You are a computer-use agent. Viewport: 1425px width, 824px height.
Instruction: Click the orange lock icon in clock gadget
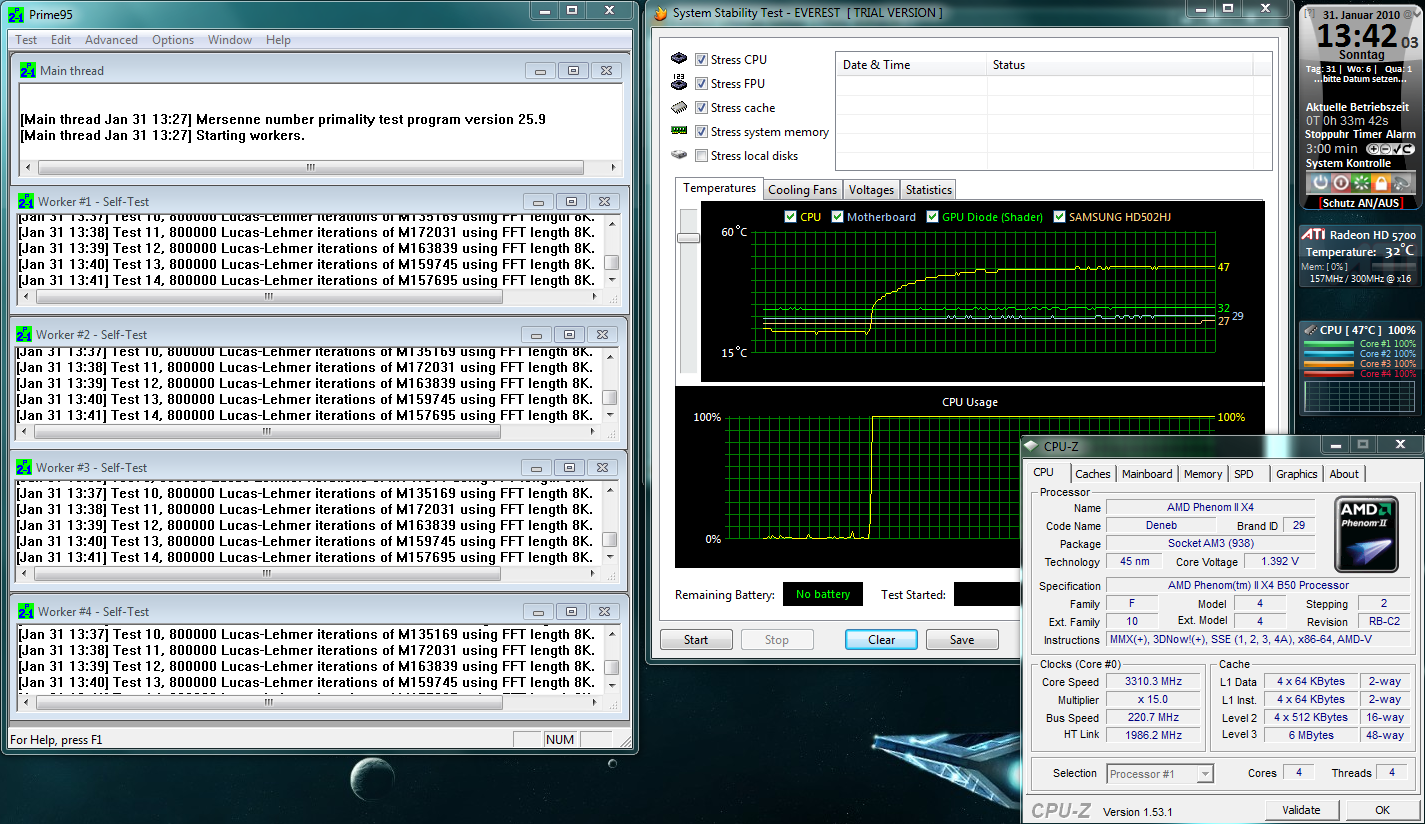coord(1381,183)
